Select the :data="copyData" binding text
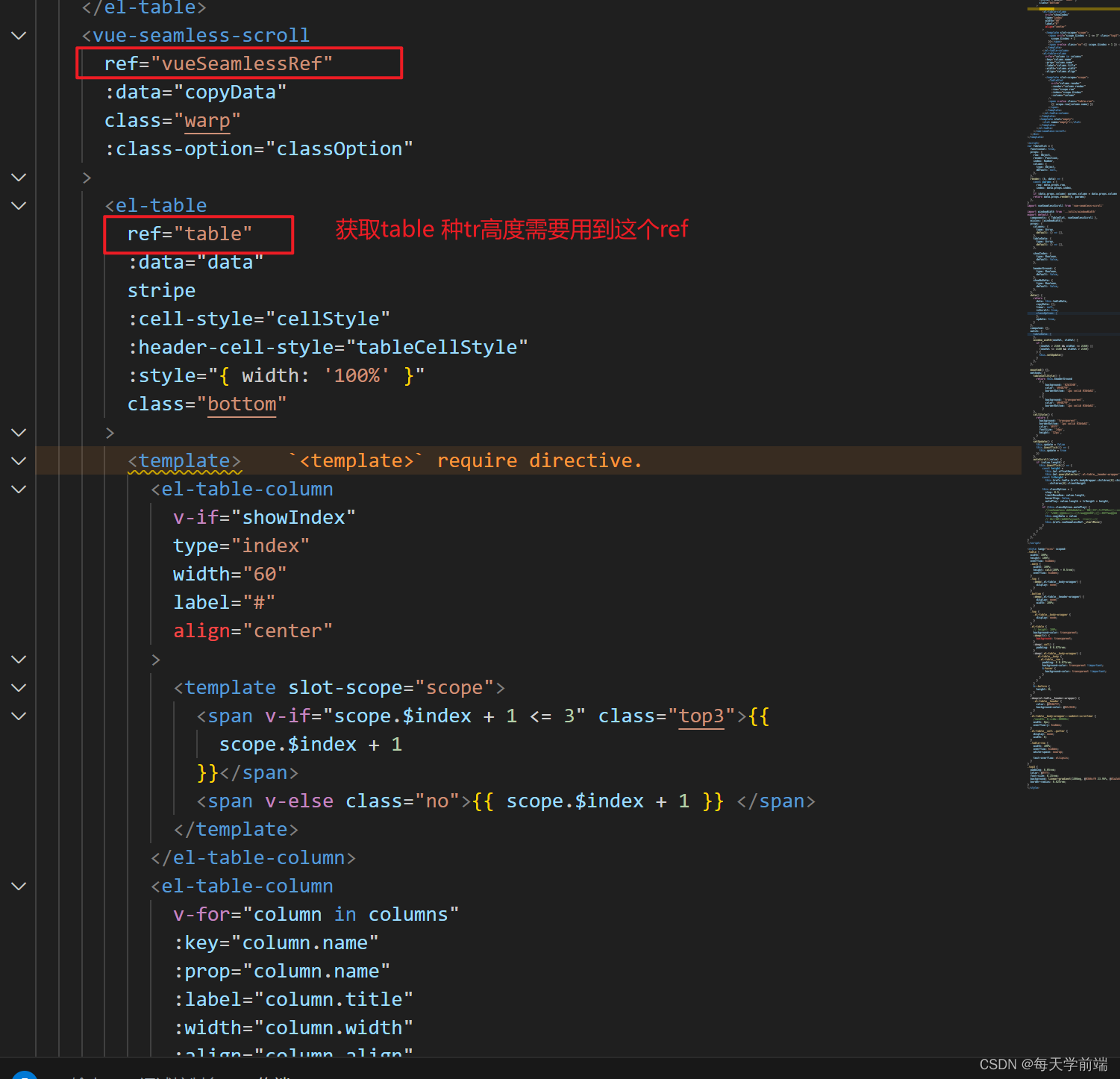Viewport: 1120px width, 1079px height. pos(194,91)
